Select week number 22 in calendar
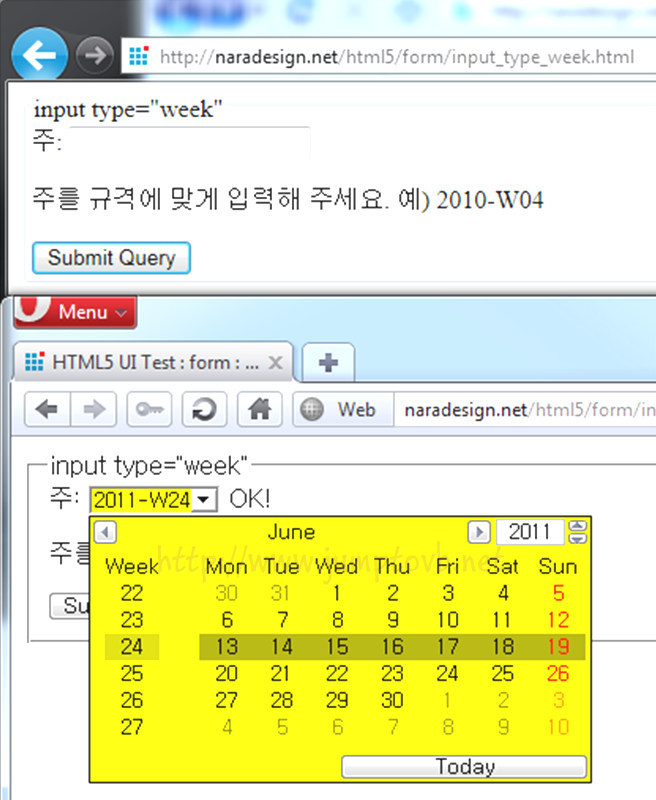This screenshot has height=800, width=656. click(x=132, y=593)
